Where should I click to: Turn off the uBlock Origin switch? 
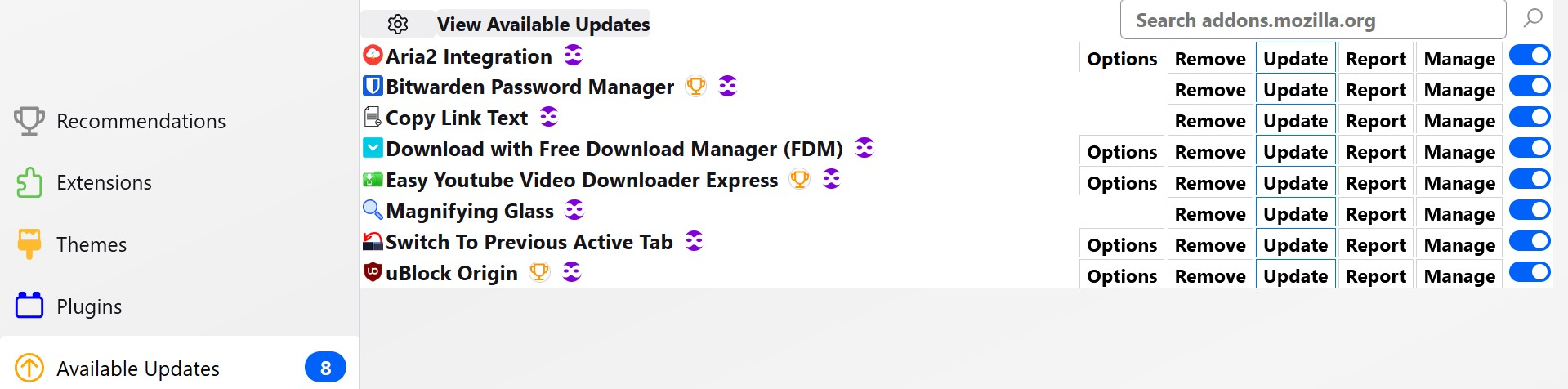coord(1530,272)
